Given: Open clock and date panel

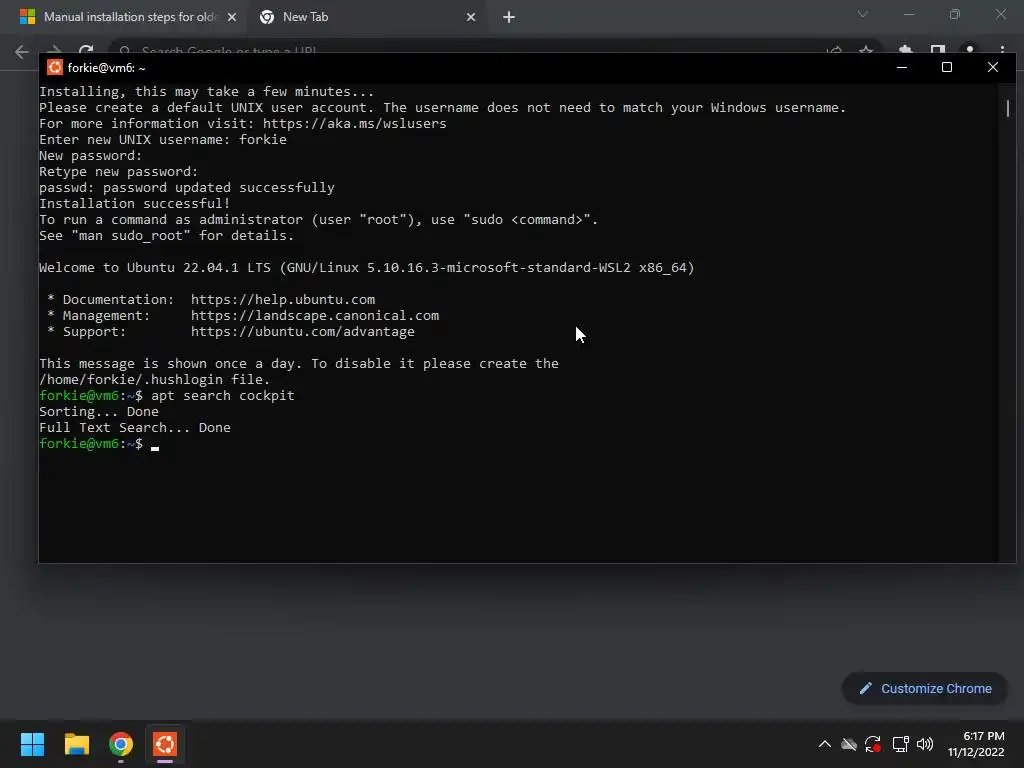Looking at the screenshot, I should point(976,744).
